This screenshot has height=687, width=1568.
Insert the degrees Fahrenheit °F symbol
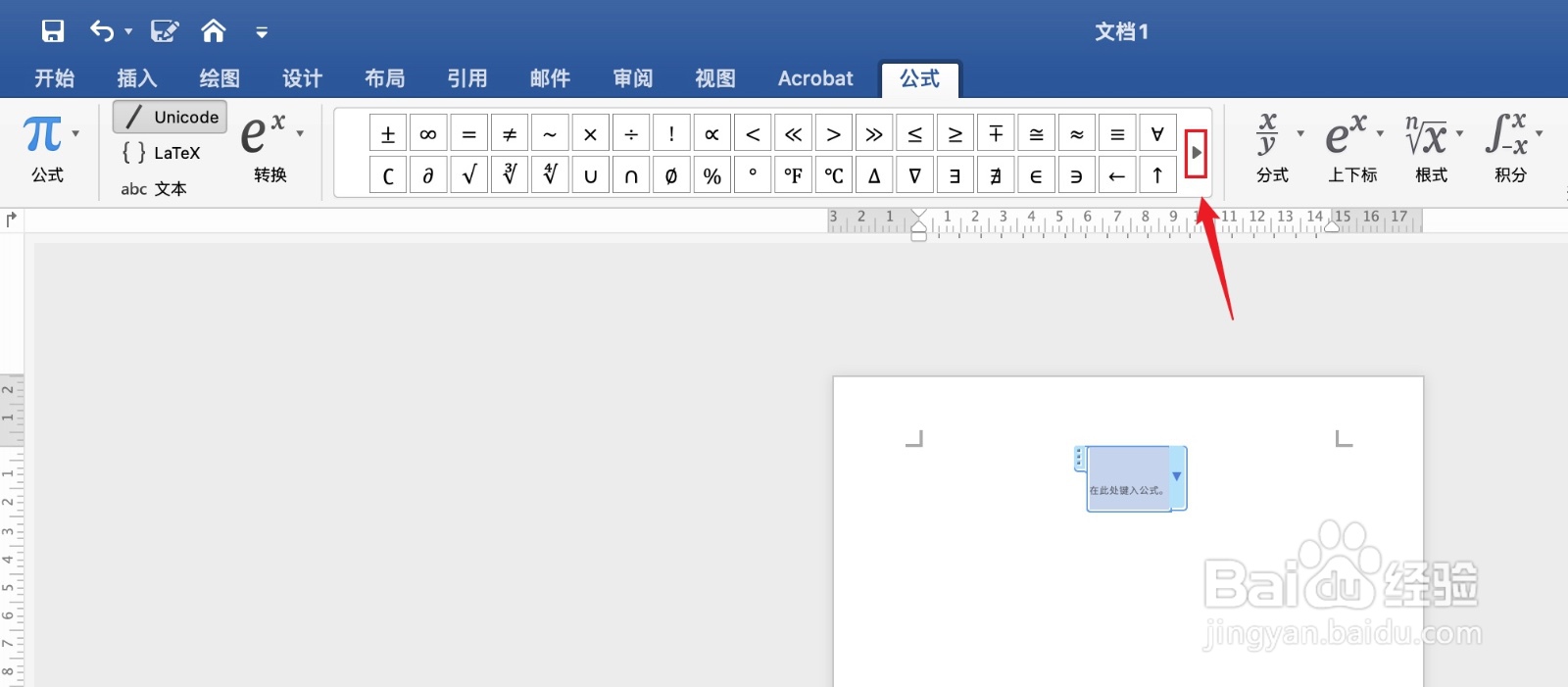(793, 175)
